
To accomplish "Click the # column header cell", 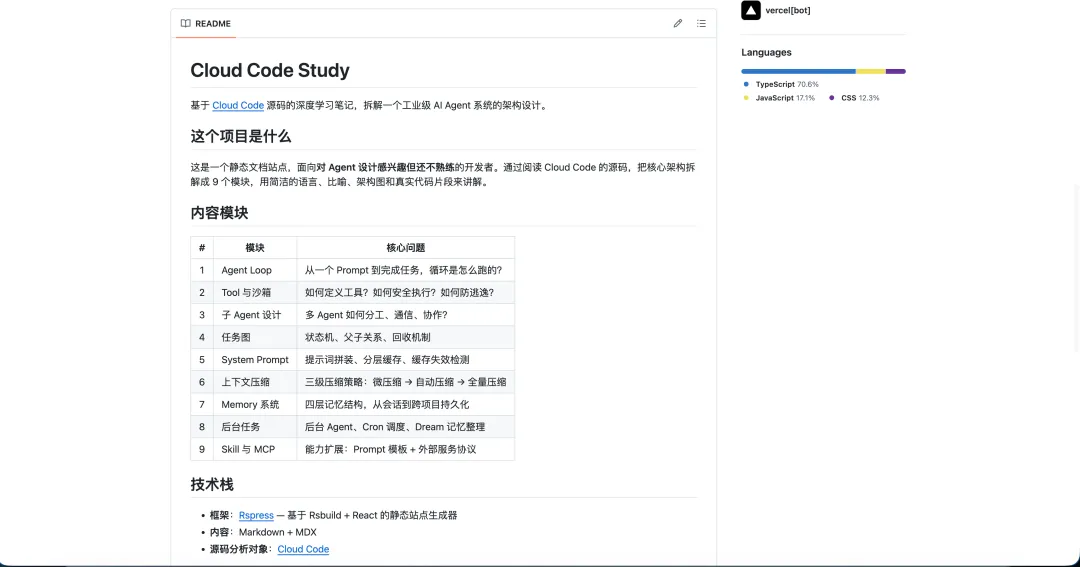I will point(202,247).
